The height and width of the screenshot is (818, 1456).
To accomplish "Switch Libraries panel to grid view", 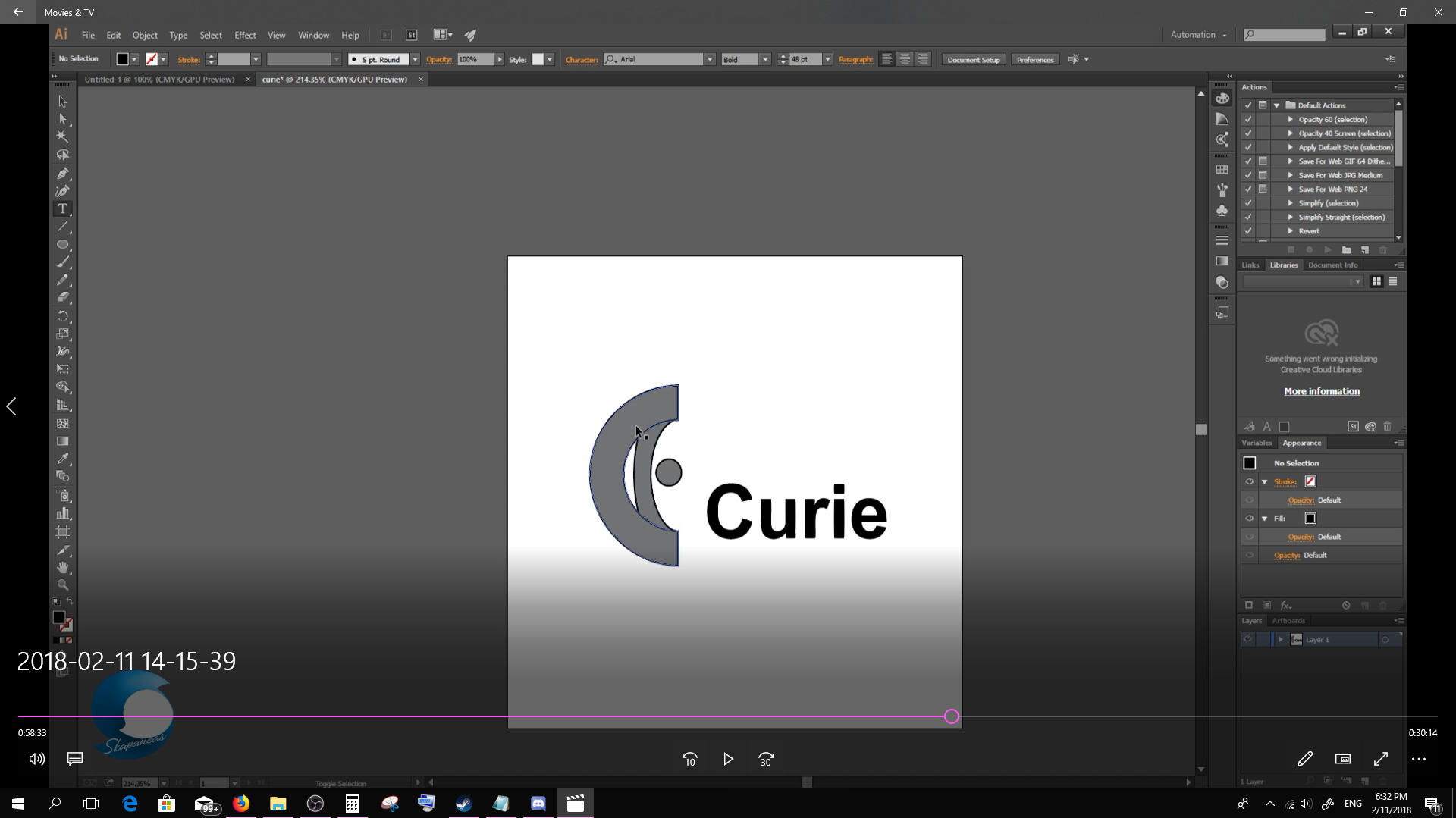I will tap(1376, 281).
